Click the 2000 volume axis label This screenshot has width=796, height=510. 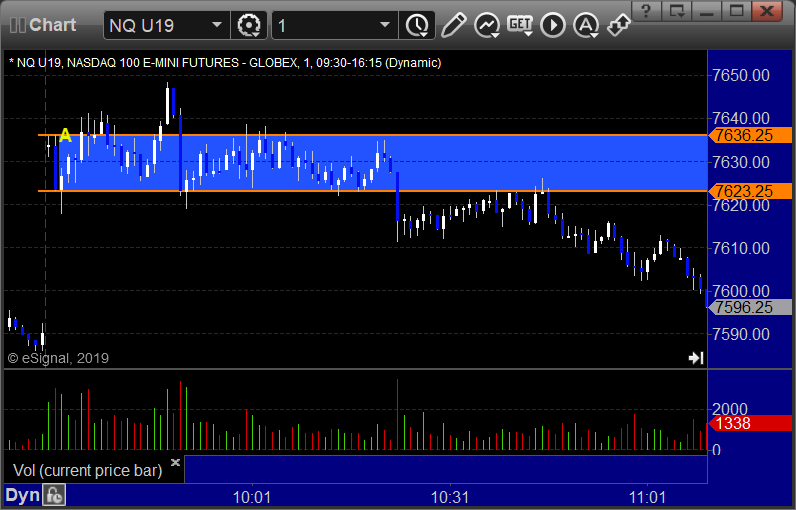[x=729, y=409]
